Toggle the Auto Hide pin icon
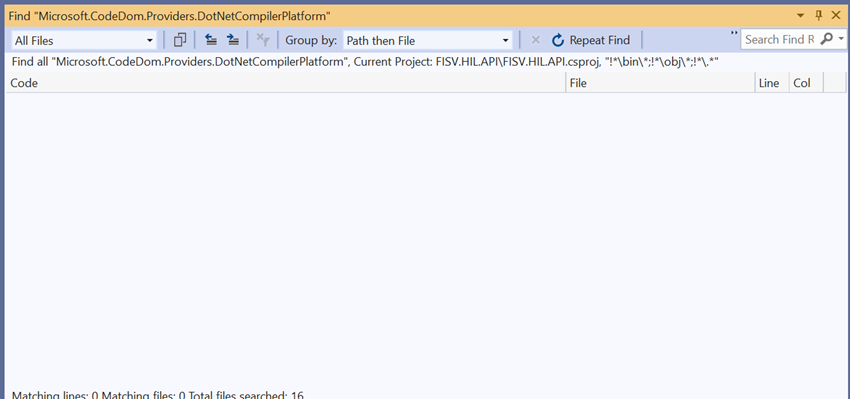The image size is (850, 399). point(819,16)
